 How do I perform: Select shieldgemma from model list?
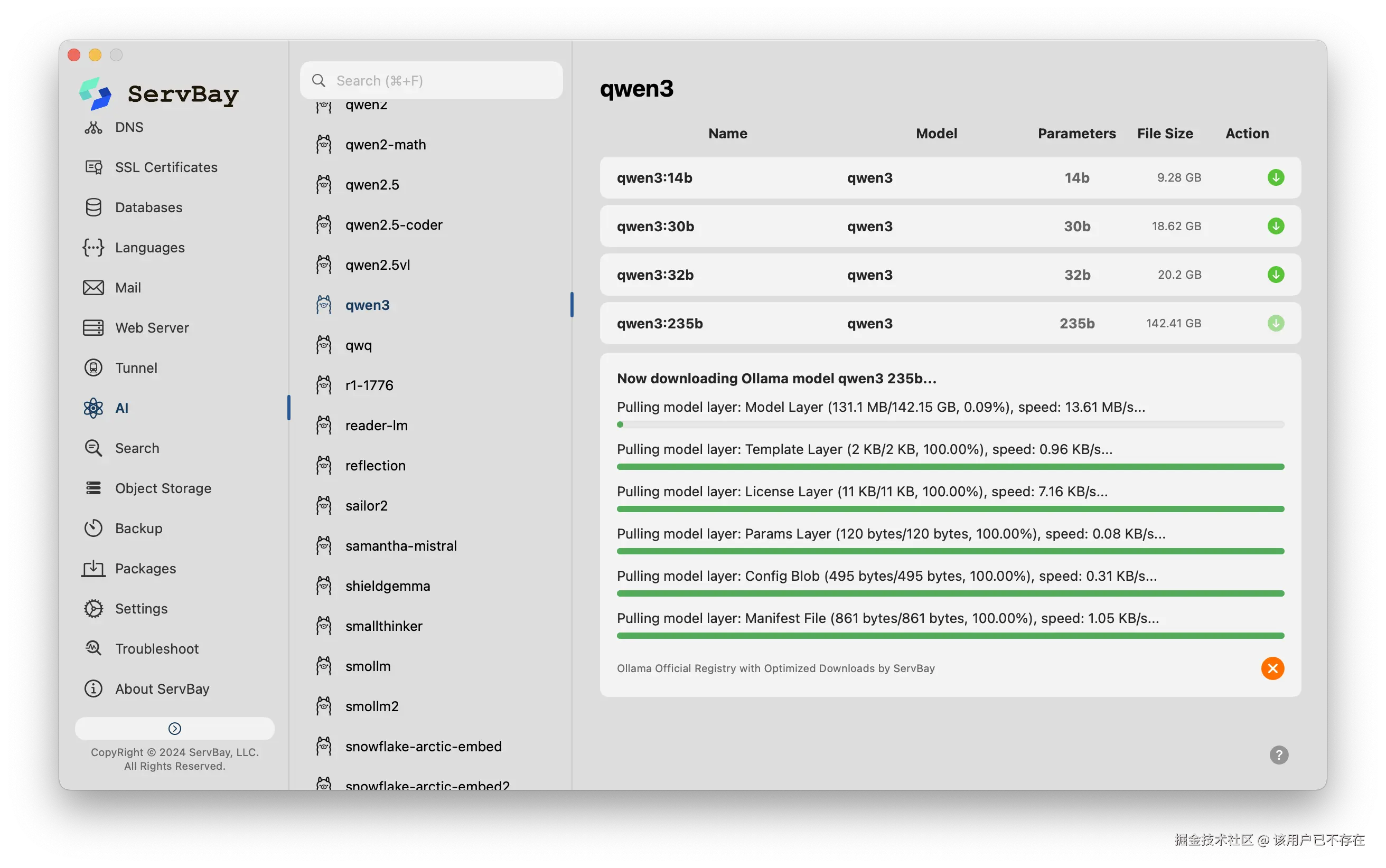tap(387, 586)
